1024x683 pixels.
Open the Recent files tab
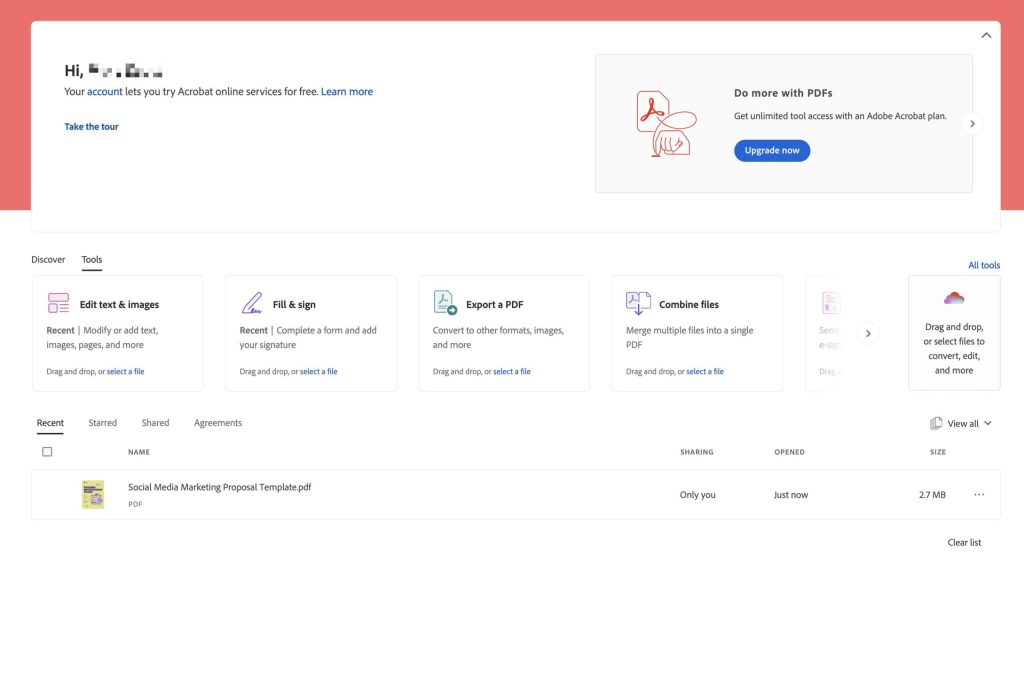50,422
